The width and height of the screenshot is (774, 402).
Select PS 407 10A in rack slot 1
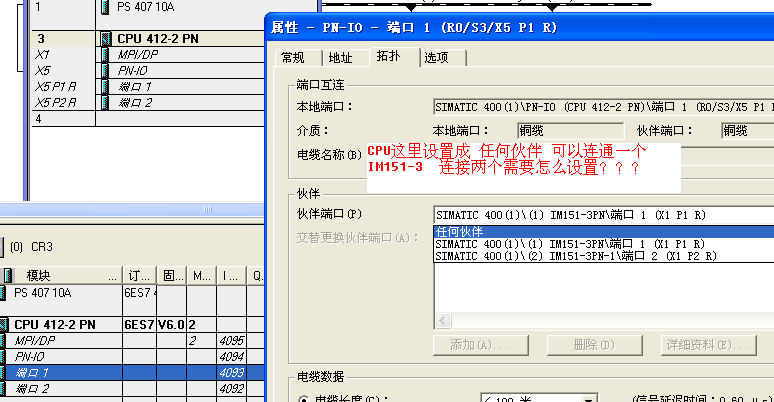coord(148,7)
